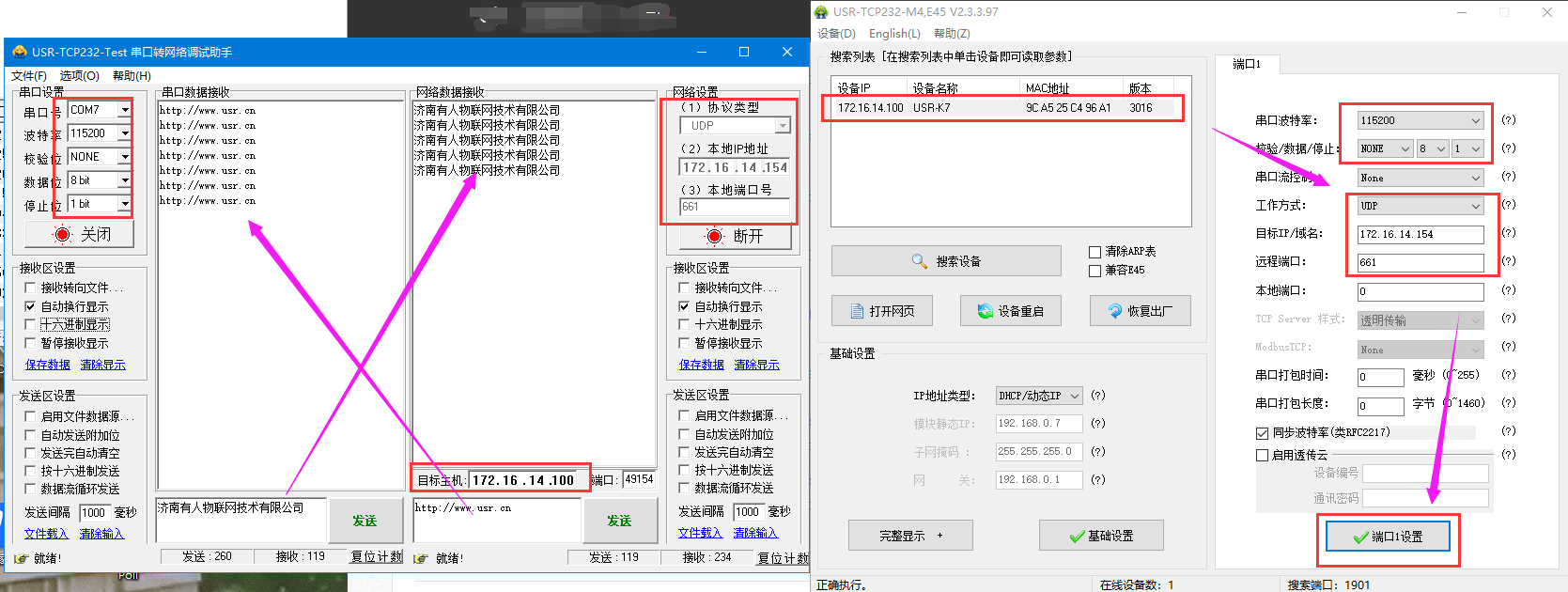The height and width of the screenshot is (592, 1568).
Task: Toggle the 清除ARP表 checkbox
Action: point(1094,252)
